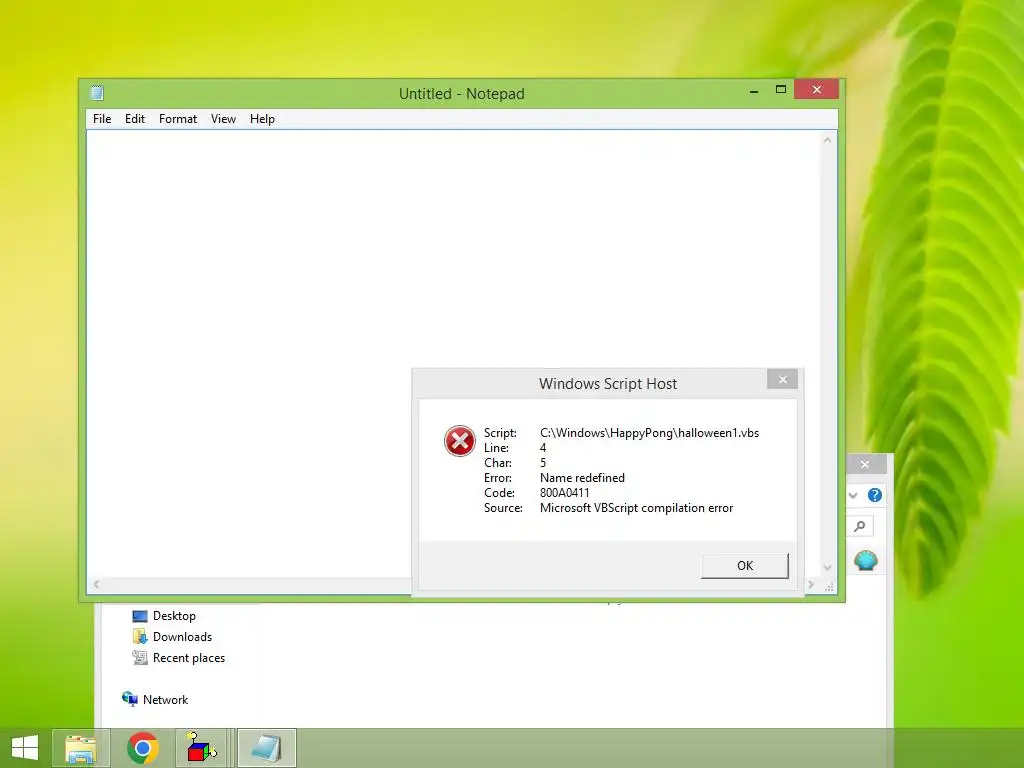The image size is (1024, 768).
Task: Open the Windows Start button
Action: point(25,748)
